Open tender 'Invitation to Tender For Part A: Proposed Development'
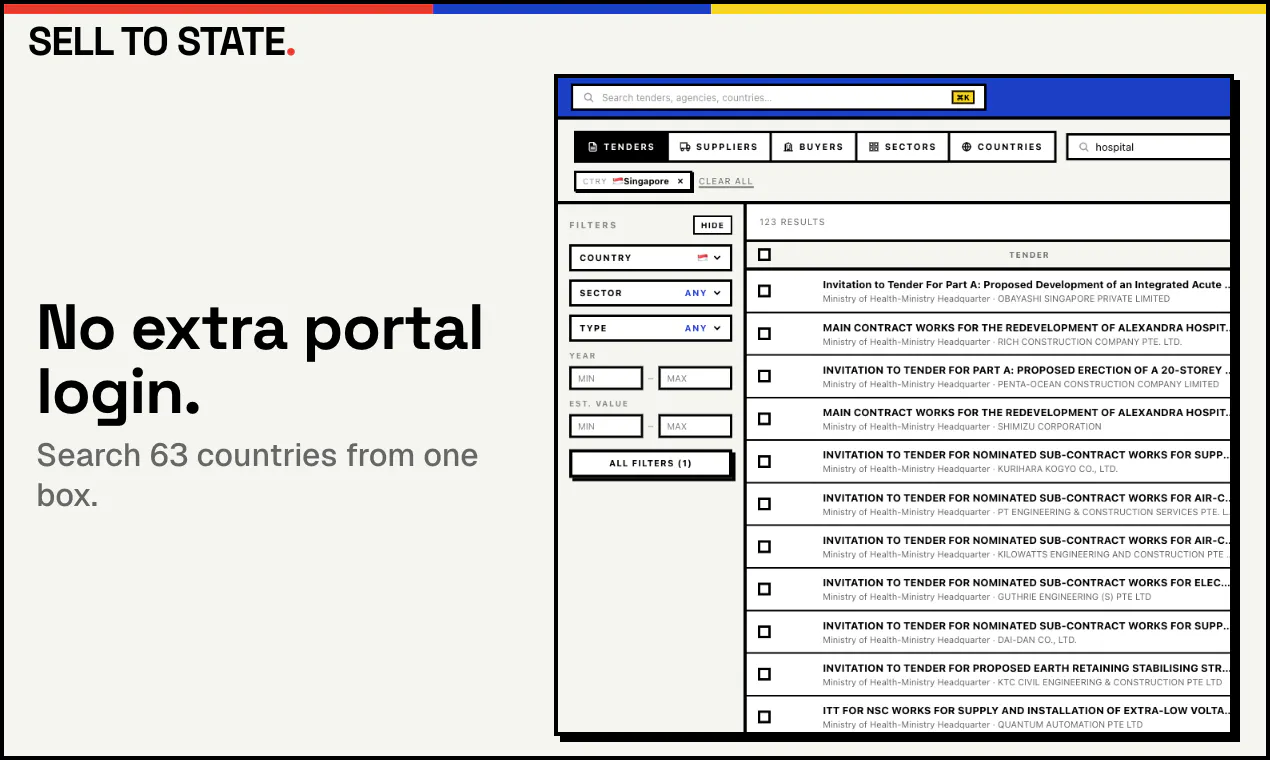This screenshot has width=1270, height=760. (1026, 285)
